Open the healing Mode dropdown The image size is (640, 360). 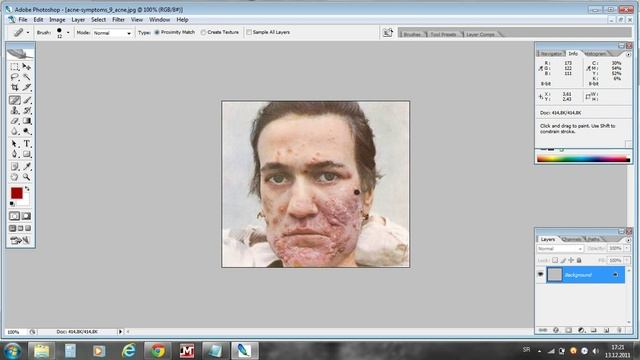tap(112, 33)
